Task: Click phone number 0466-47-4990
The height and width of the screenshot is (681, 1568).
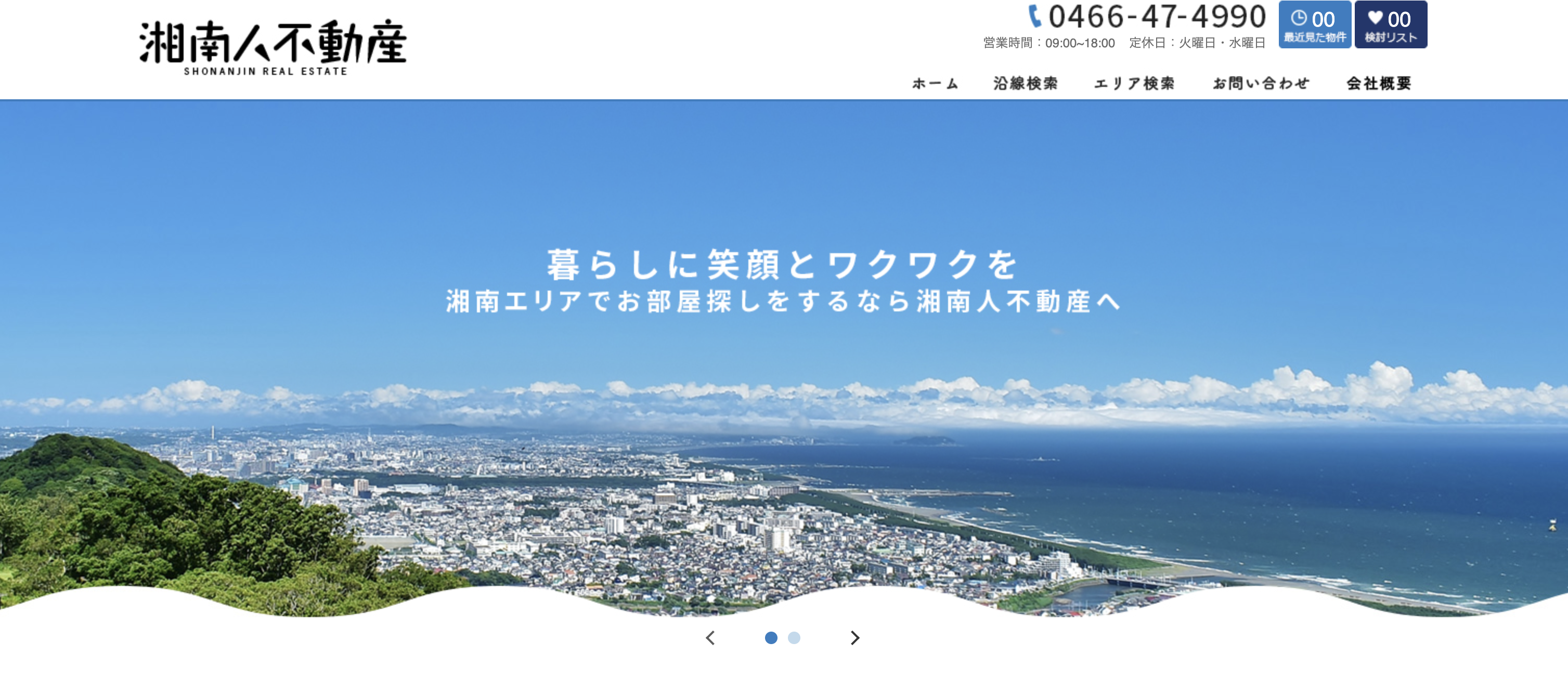Action: pyautogui.click(x=1157, y=17)
